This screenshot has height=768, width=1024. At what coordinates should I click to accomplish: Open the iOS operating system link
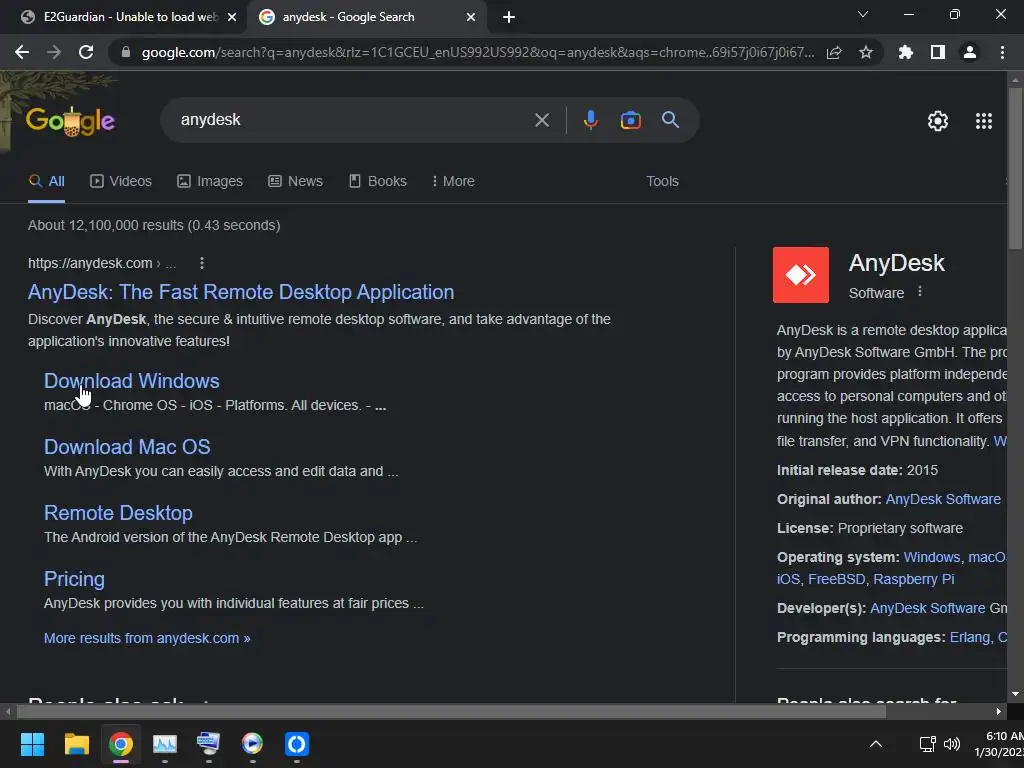point(788,579)
